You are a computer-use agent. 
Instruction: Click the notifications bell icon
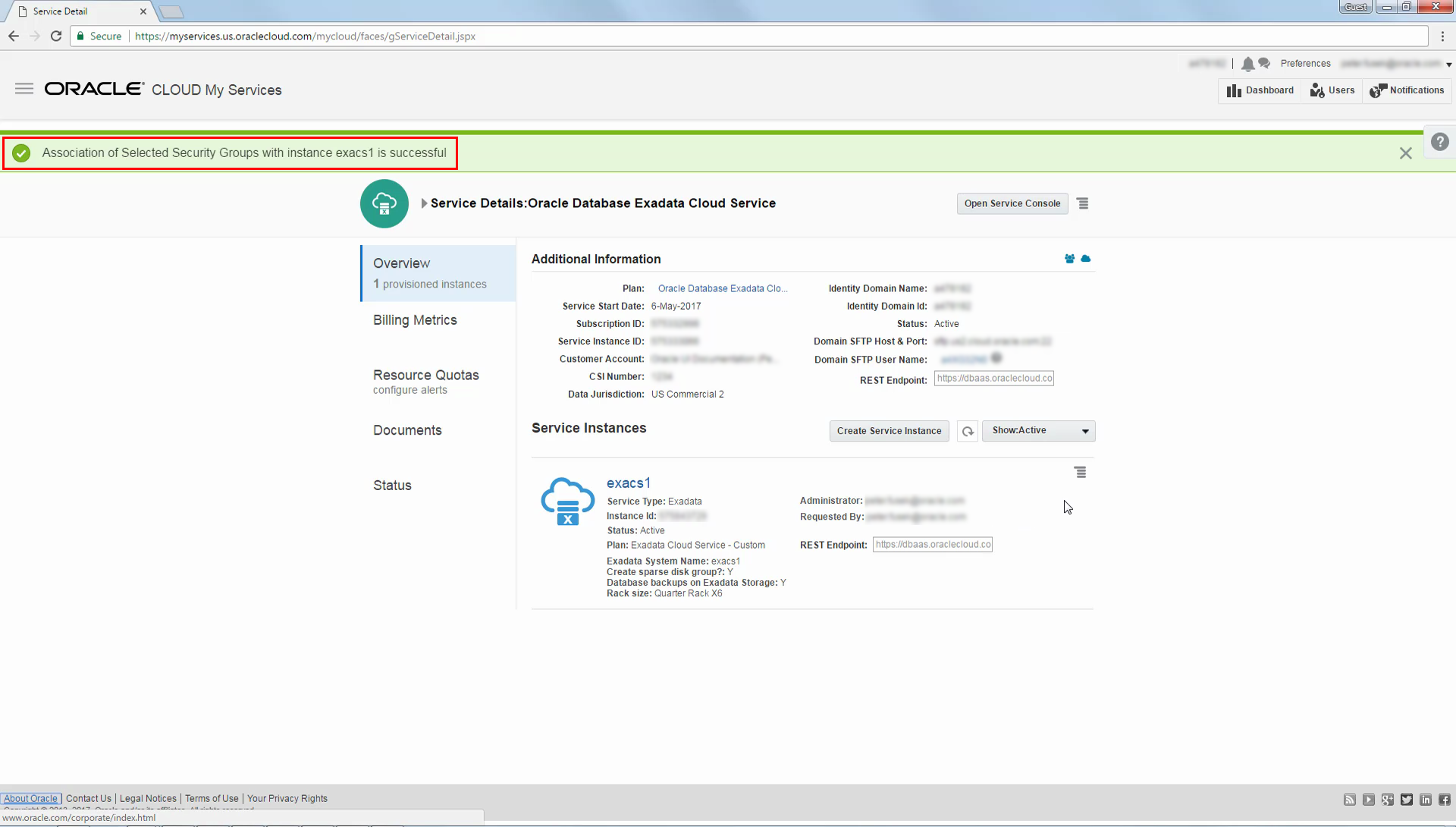[x=1247, y=64]
